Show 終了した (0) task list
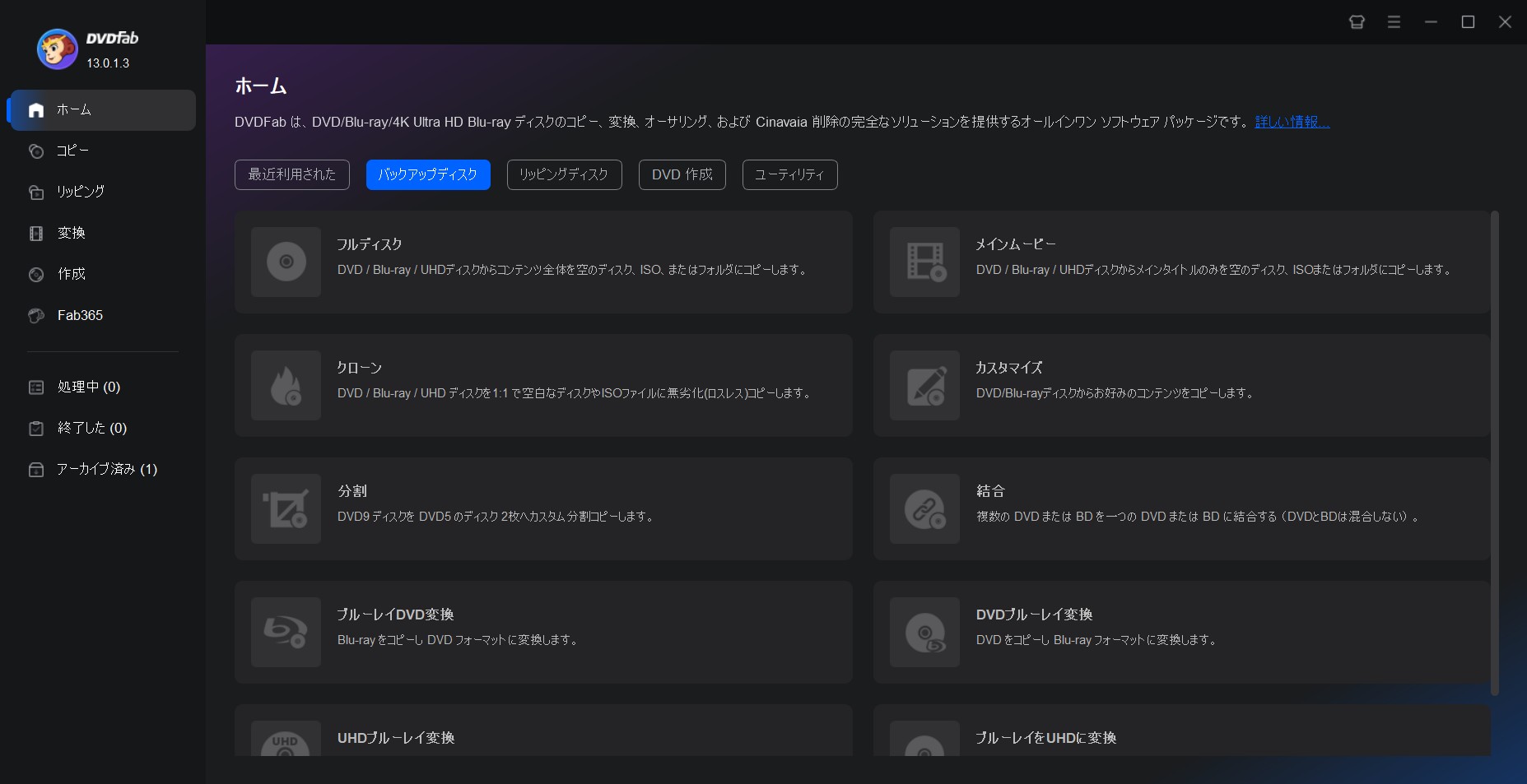 pos(92,428)
